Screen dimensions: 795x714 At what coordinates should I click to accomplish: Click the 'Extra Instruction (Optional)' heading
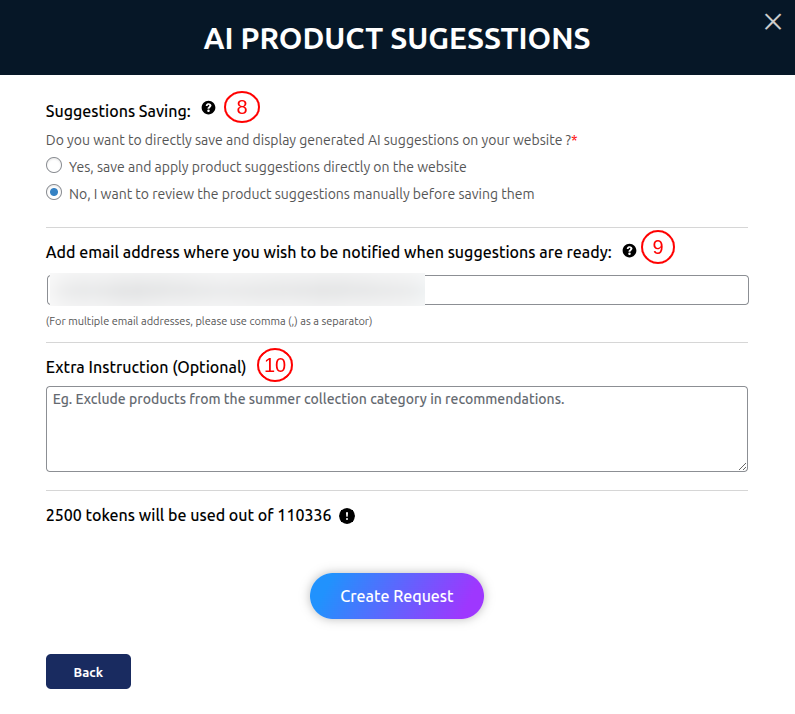(146, 367)
